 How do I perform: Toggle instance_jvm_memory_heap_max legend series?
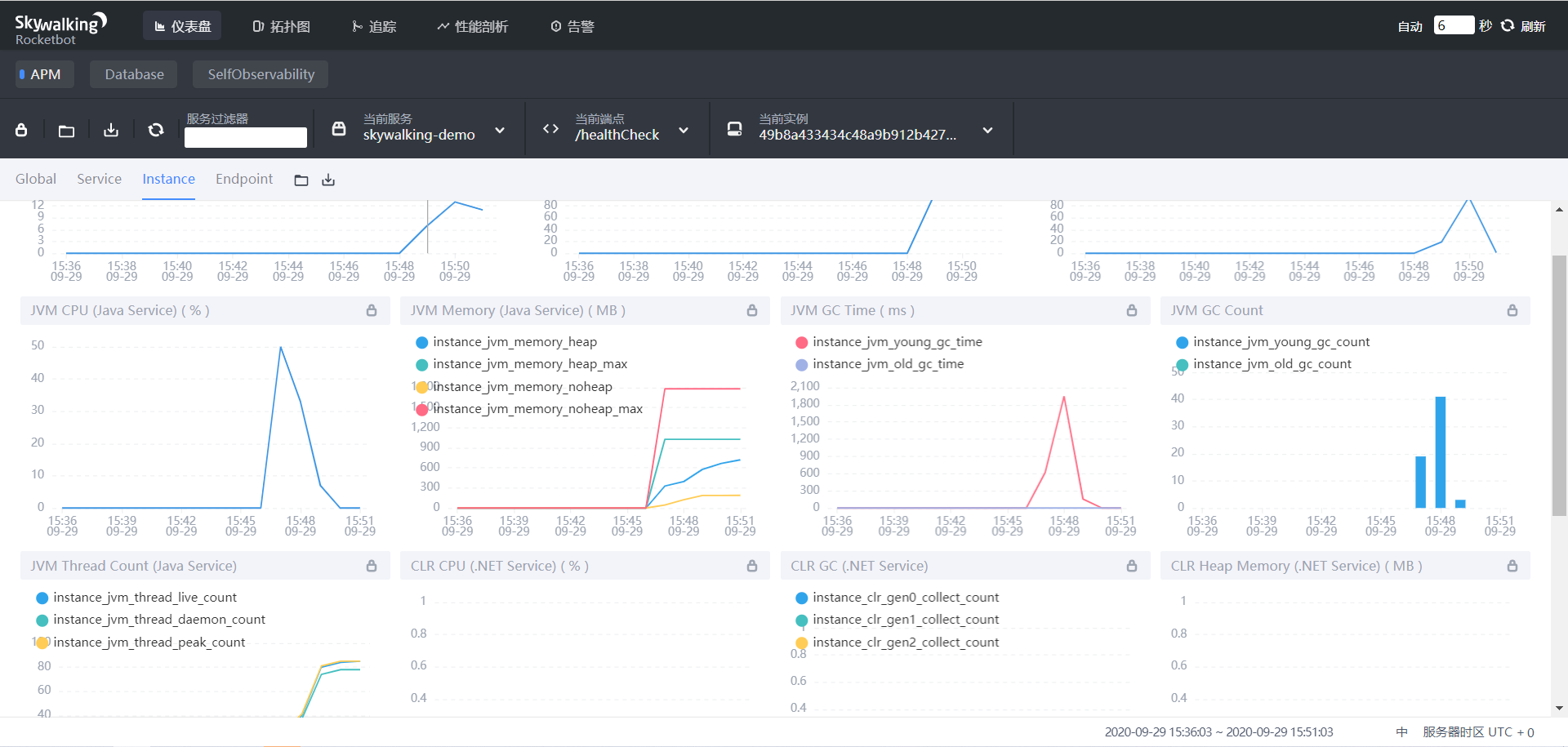[x=522, y=364]
